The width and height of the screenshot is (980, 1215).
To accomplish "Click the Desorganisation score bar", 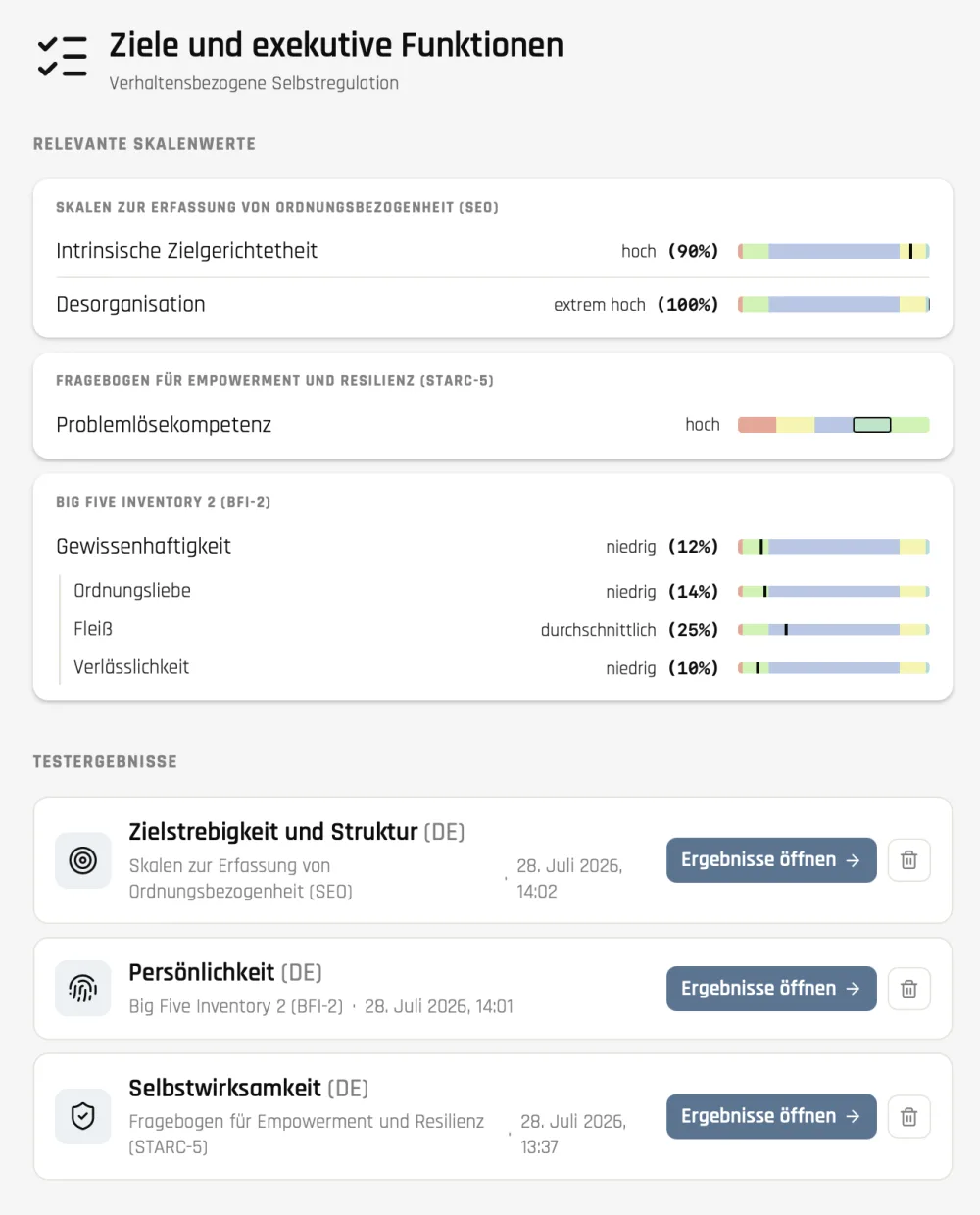I will point(834,305).
